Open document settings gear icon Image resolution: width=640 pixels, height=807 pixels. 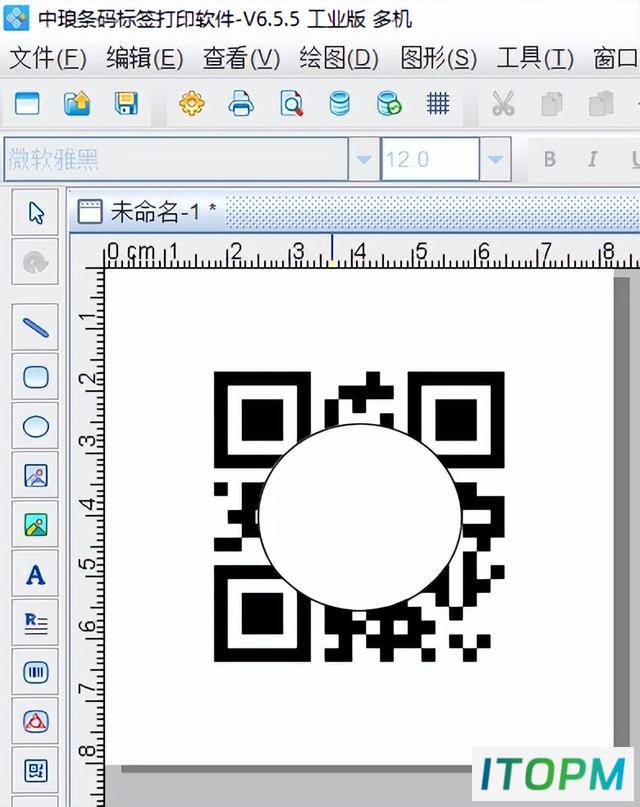pyautogui.click(x=192, y=103)
